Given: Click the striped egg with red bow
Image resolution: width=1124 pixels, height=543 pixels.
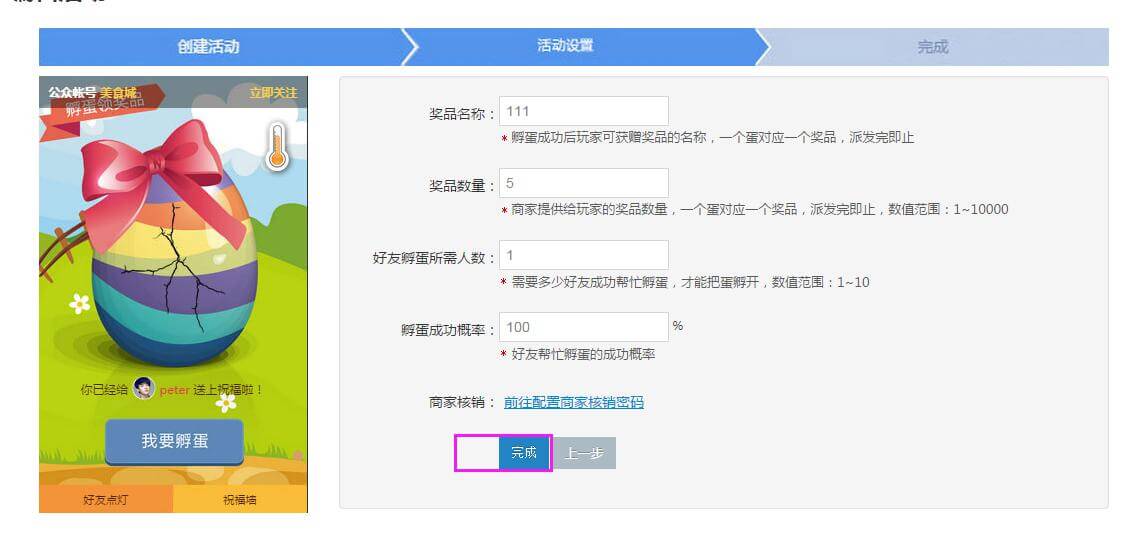Looking at the screenshot, I should pyautogui.click(x=172, y=244).
